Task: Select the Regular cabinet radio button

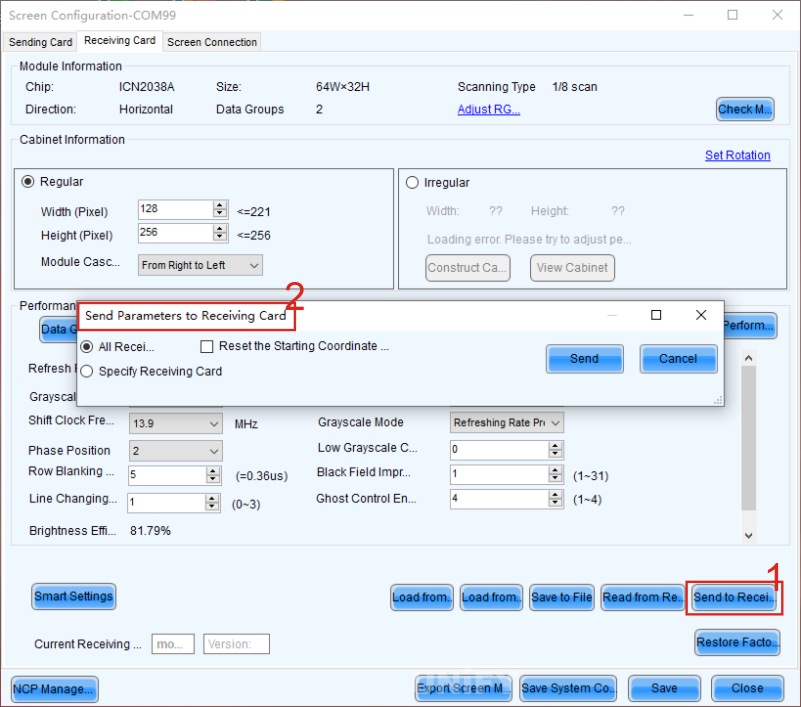Action: (x=28, y=182)
